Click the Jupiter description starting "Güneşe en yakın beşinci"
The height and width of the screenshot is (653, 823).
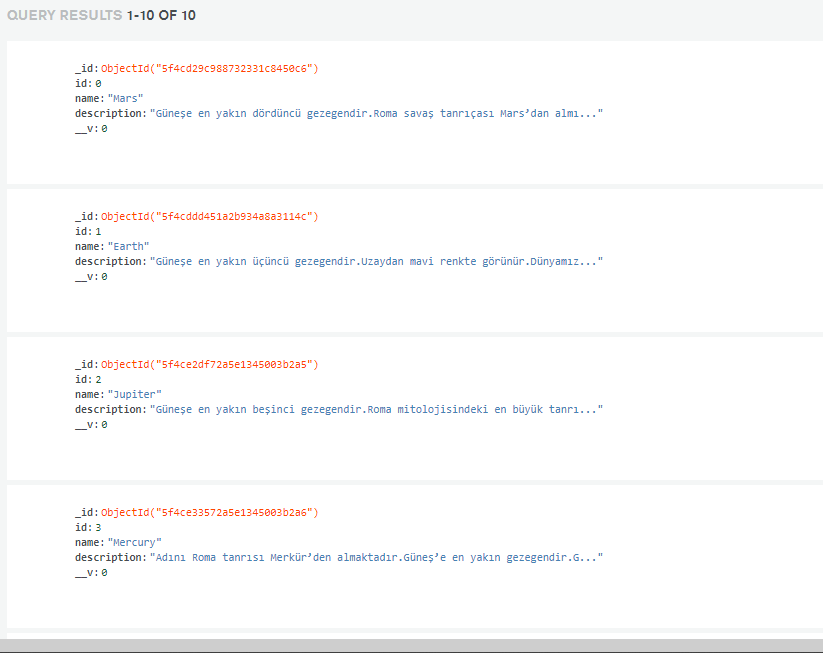click(376, 409)
